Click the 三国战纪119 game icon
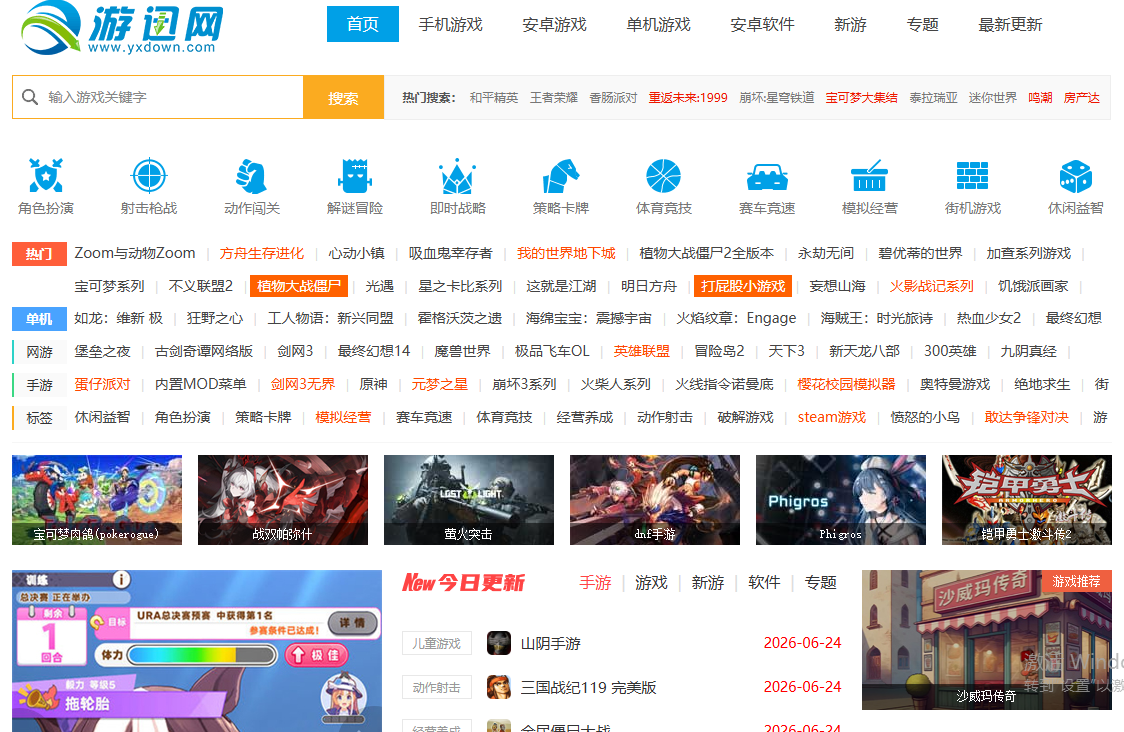The image size is (1124, 732). [499, 687]
